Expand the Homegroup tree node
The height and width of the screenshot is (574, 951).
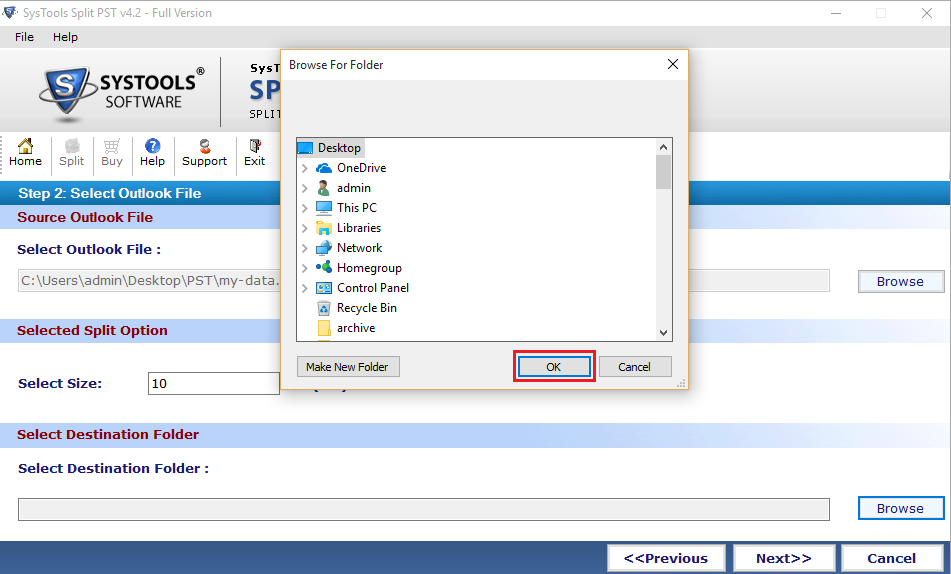point(304,268)
